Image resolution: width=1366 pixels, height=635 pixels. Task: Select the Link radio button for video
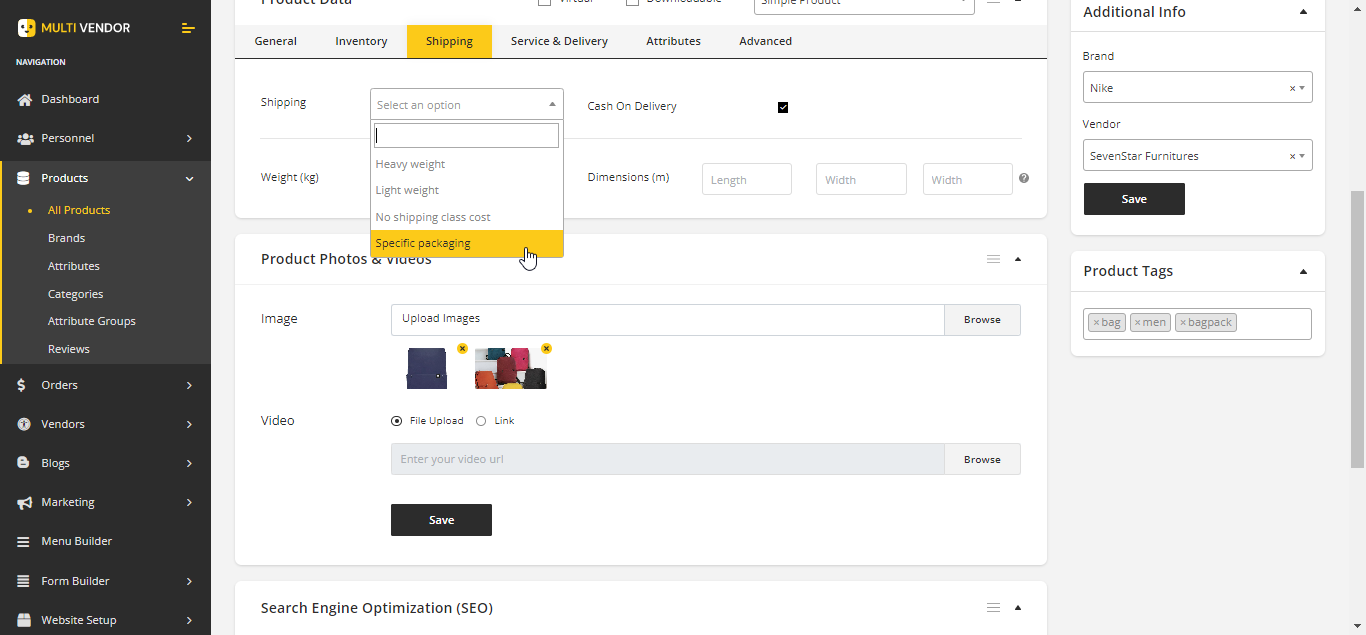pos(481,420)
